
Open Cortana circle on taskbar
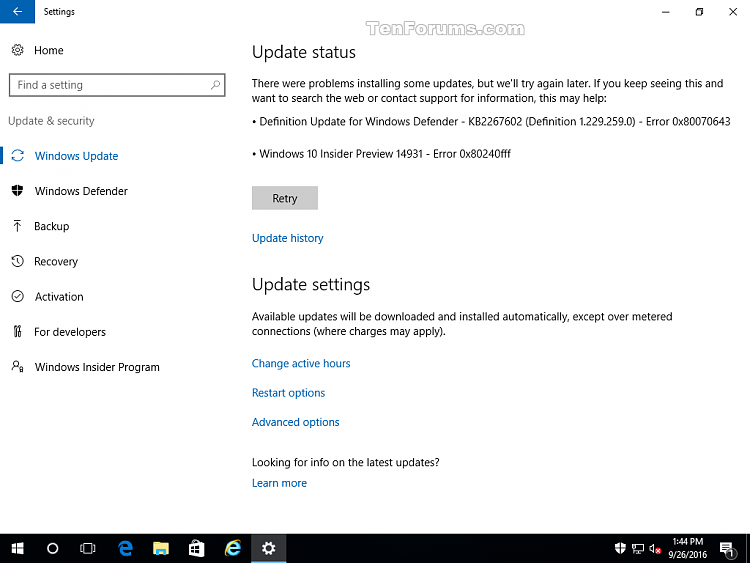coord(53,549)
